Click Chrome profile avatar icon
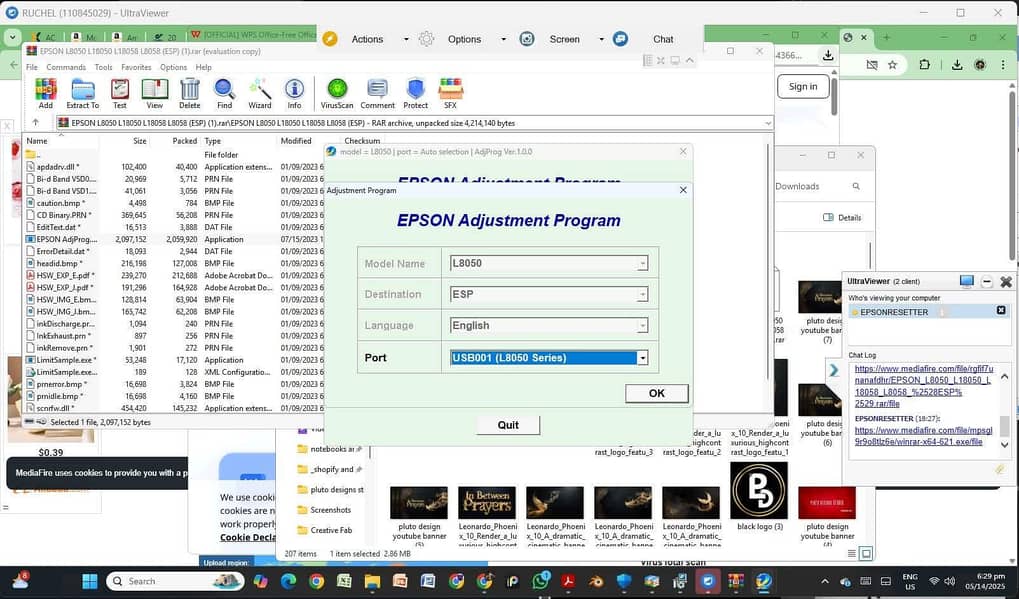 tap(980, 64)
